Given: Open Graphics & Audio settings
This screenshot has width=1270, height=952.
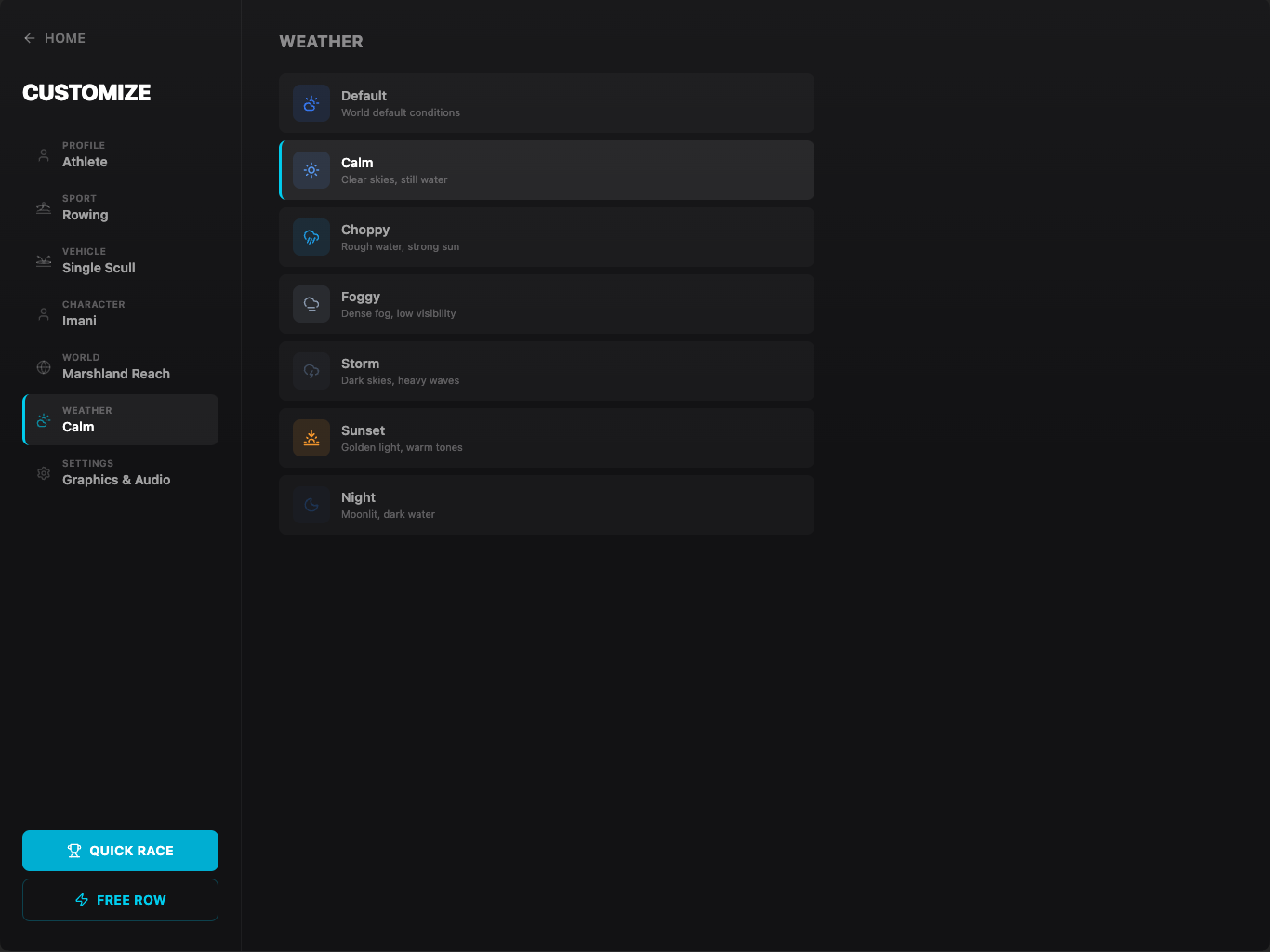Looking at the screenshot, I should 120,473.
